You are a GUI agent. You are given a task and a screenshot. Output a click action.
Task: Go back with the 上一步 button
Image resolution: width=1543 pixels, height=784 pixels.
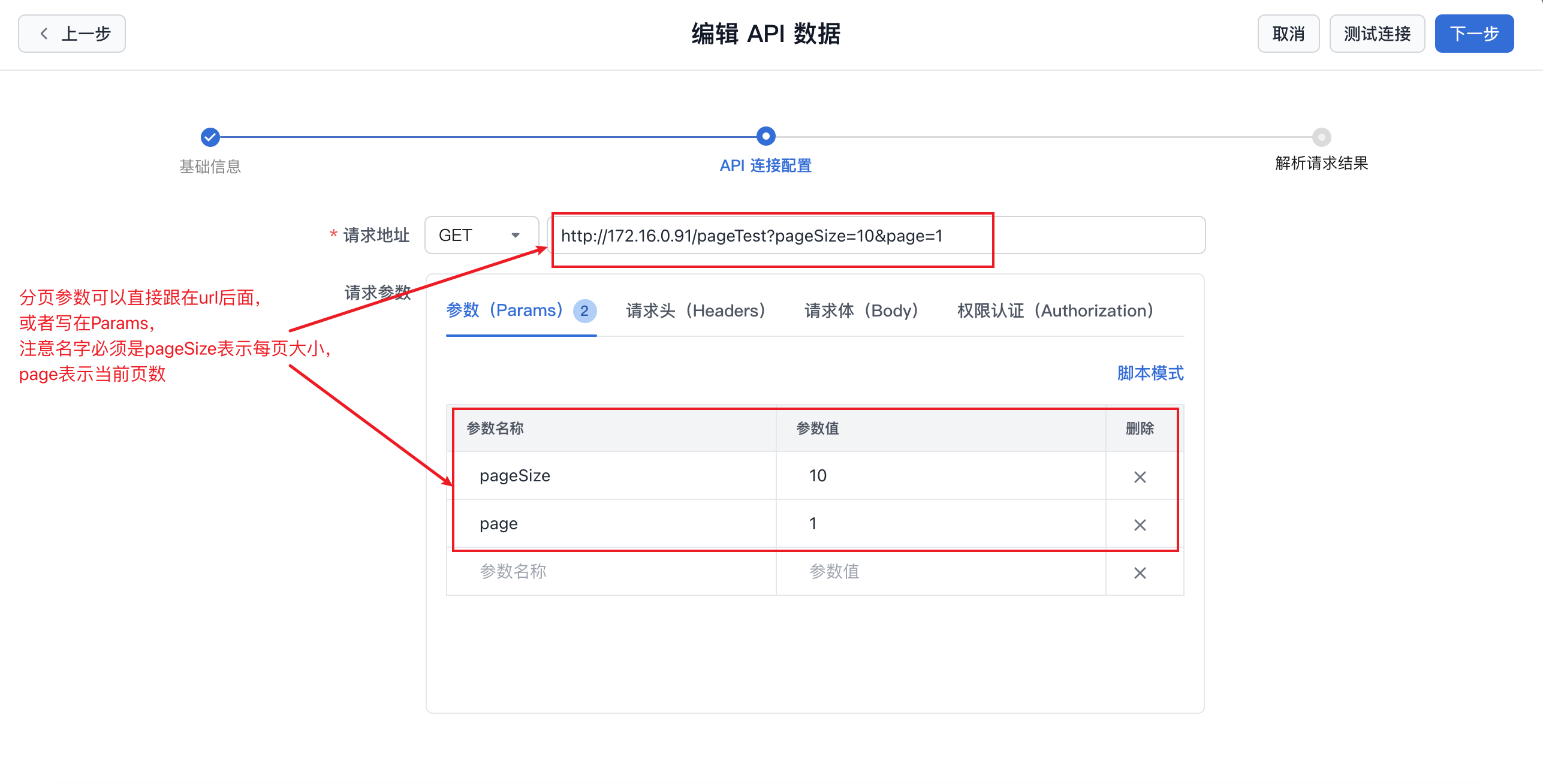coord(72,34)
